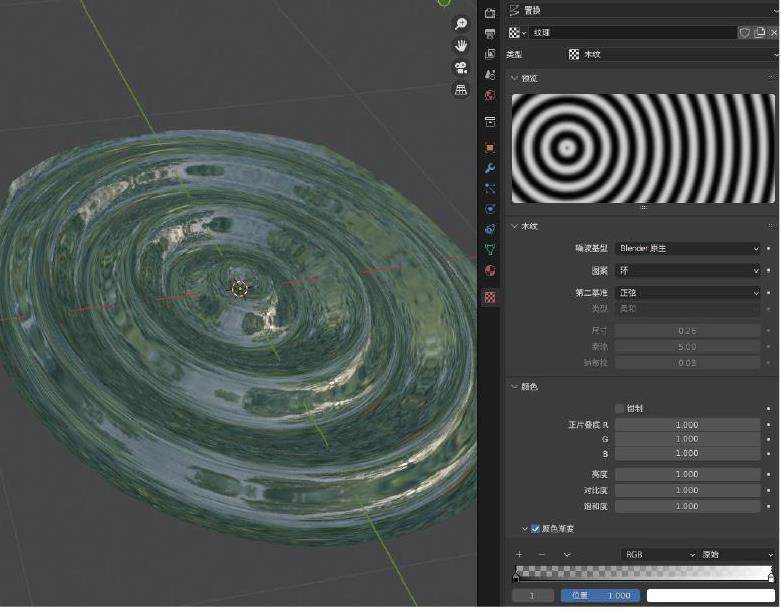Click the minus button to remove color stop

[x=541, y=554]
